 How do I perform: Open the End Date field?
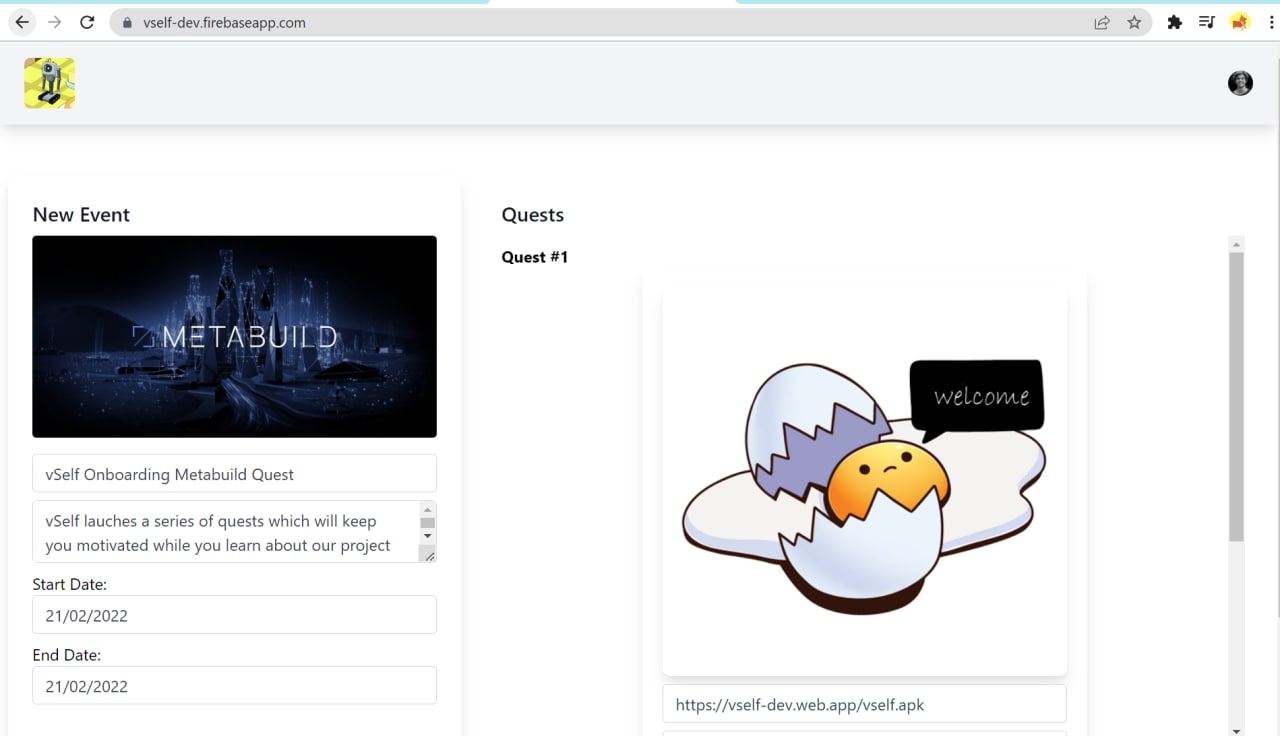[x=234, y=686]
